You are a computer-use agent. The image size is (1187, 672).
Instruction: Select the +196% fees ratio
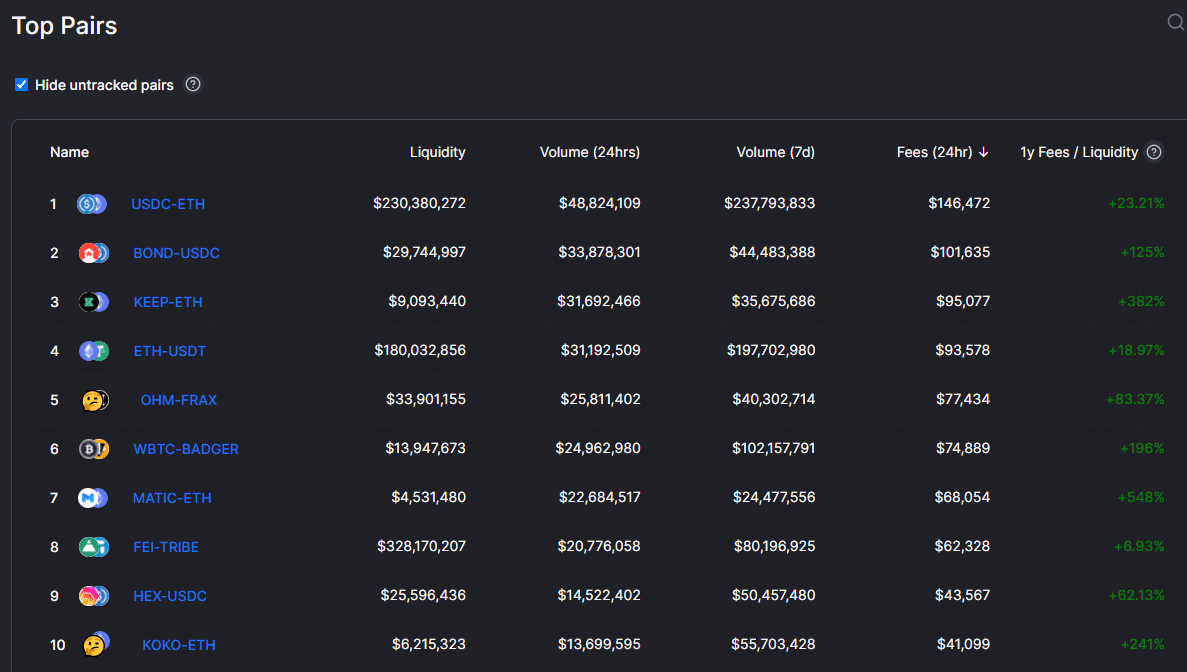coord(1142,448)
